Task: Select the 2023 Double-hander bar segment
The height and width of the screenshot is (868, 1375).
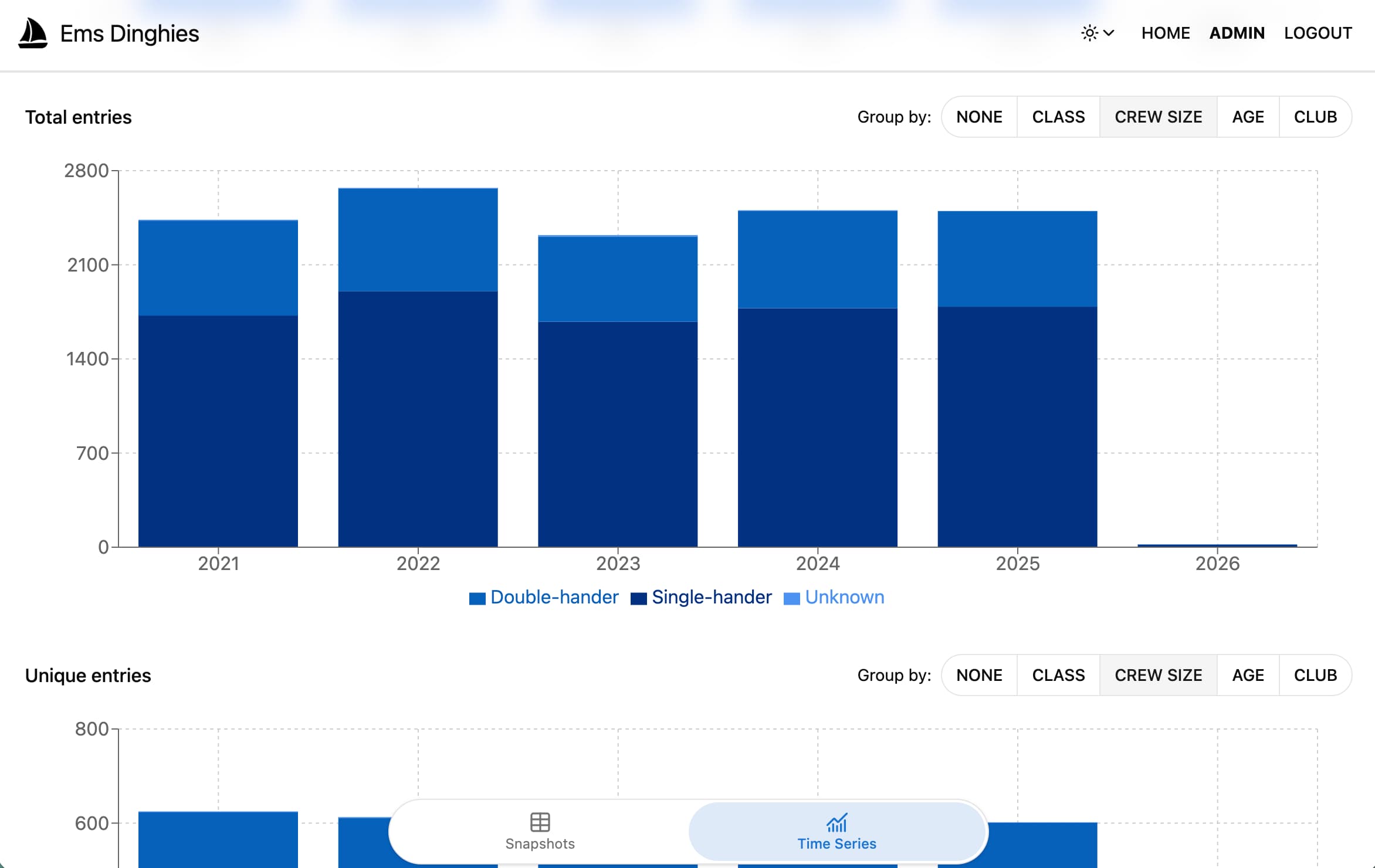Action: tap(618, 279)
